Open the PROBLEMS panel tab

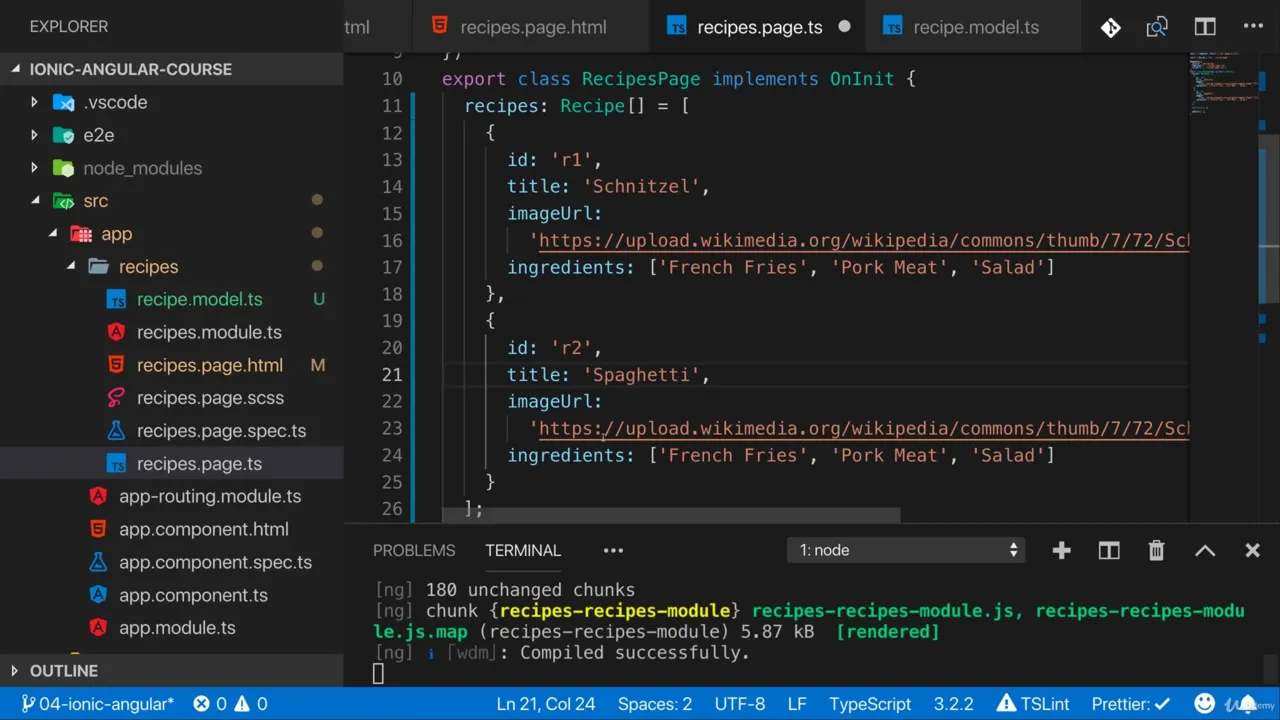coord(414,550)
